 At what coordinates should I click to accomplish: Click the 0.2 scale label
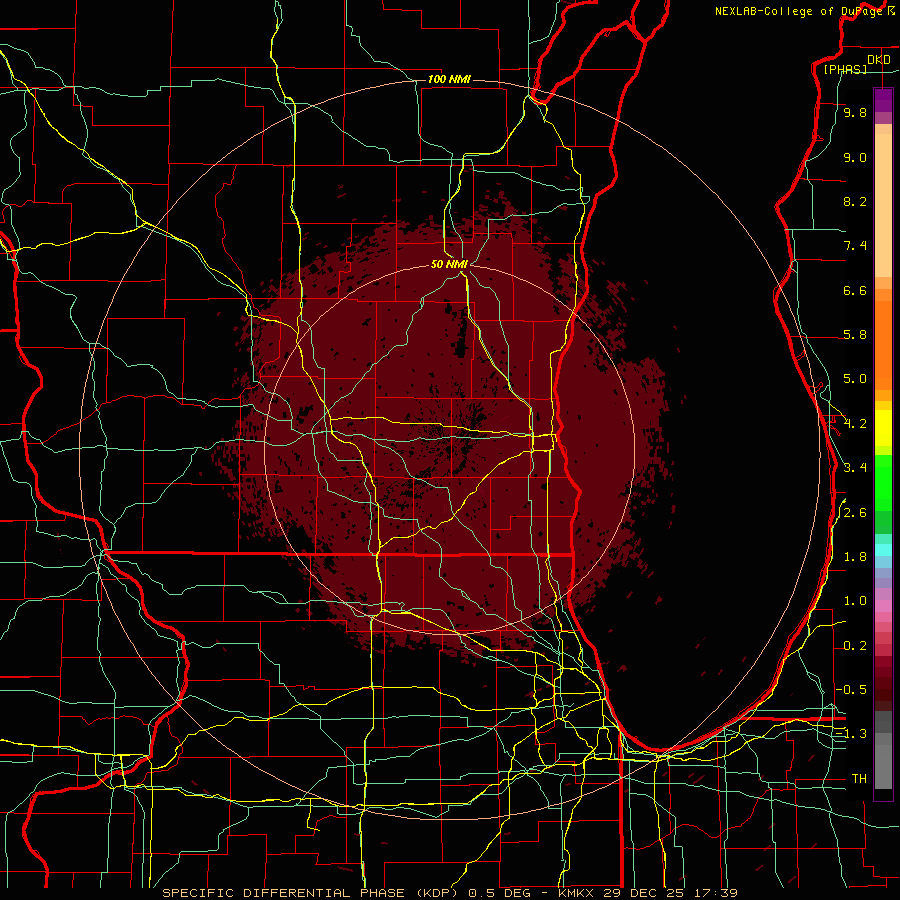855,646
